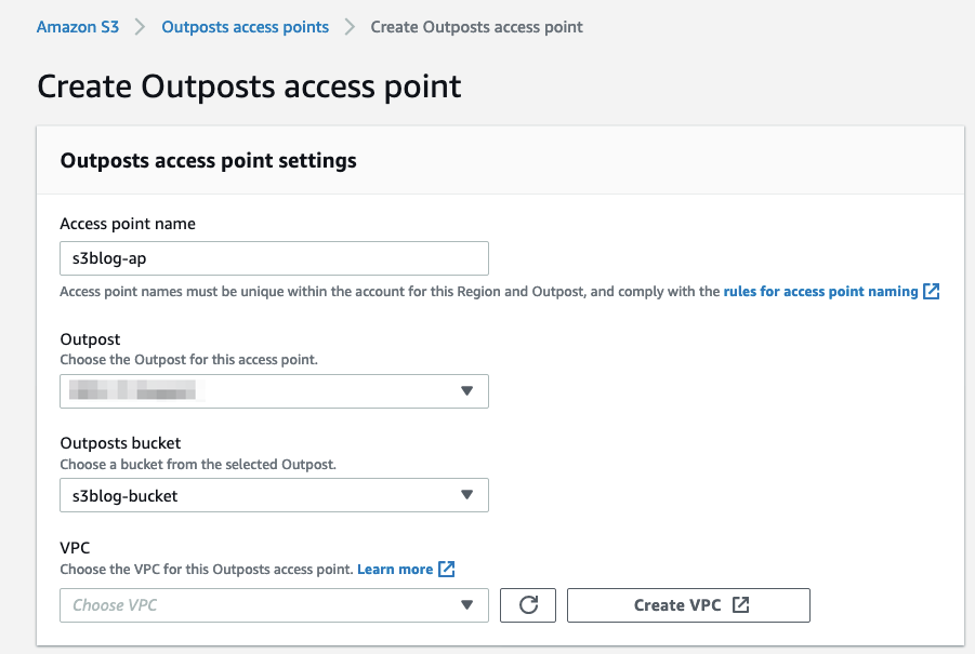
Task: Click the external link icon after rules for naming
Action: (x=930, y=291)
